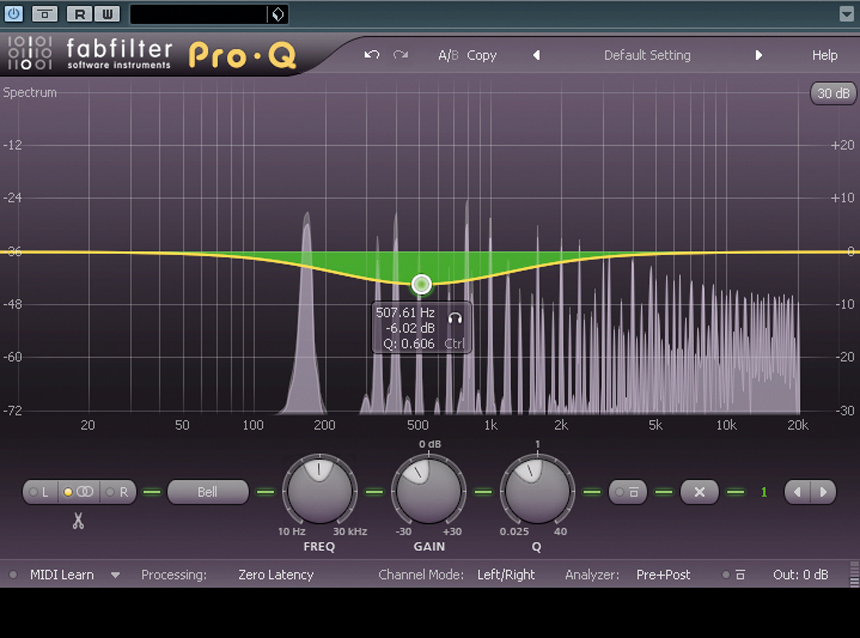Click the Spectrum label
This screenshot has height=638, width=860.
click(30, 93)
